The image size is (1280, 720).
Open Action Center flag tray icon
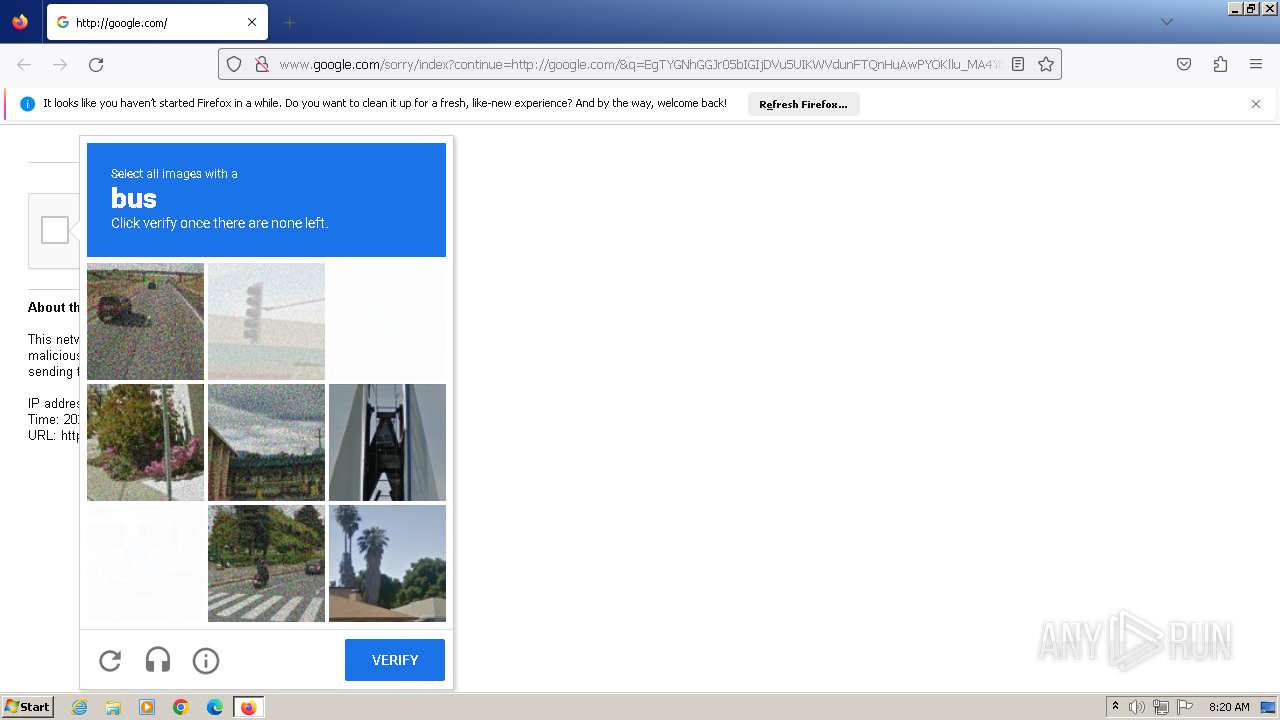tap(1185, 707)
